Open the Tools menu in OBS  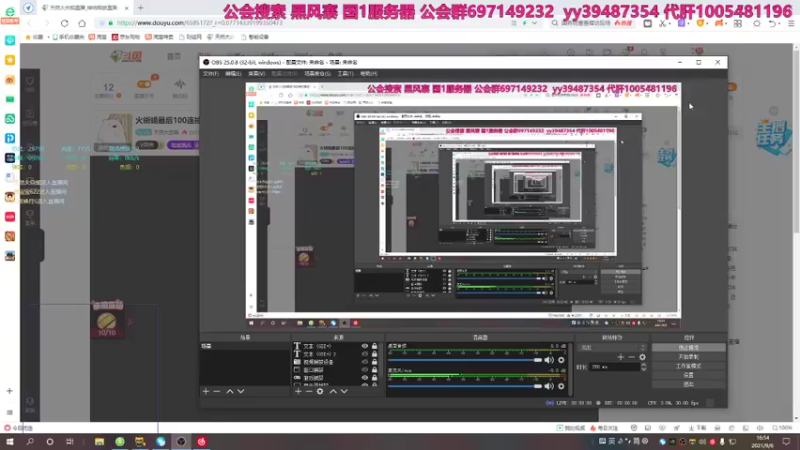[345, 73]
